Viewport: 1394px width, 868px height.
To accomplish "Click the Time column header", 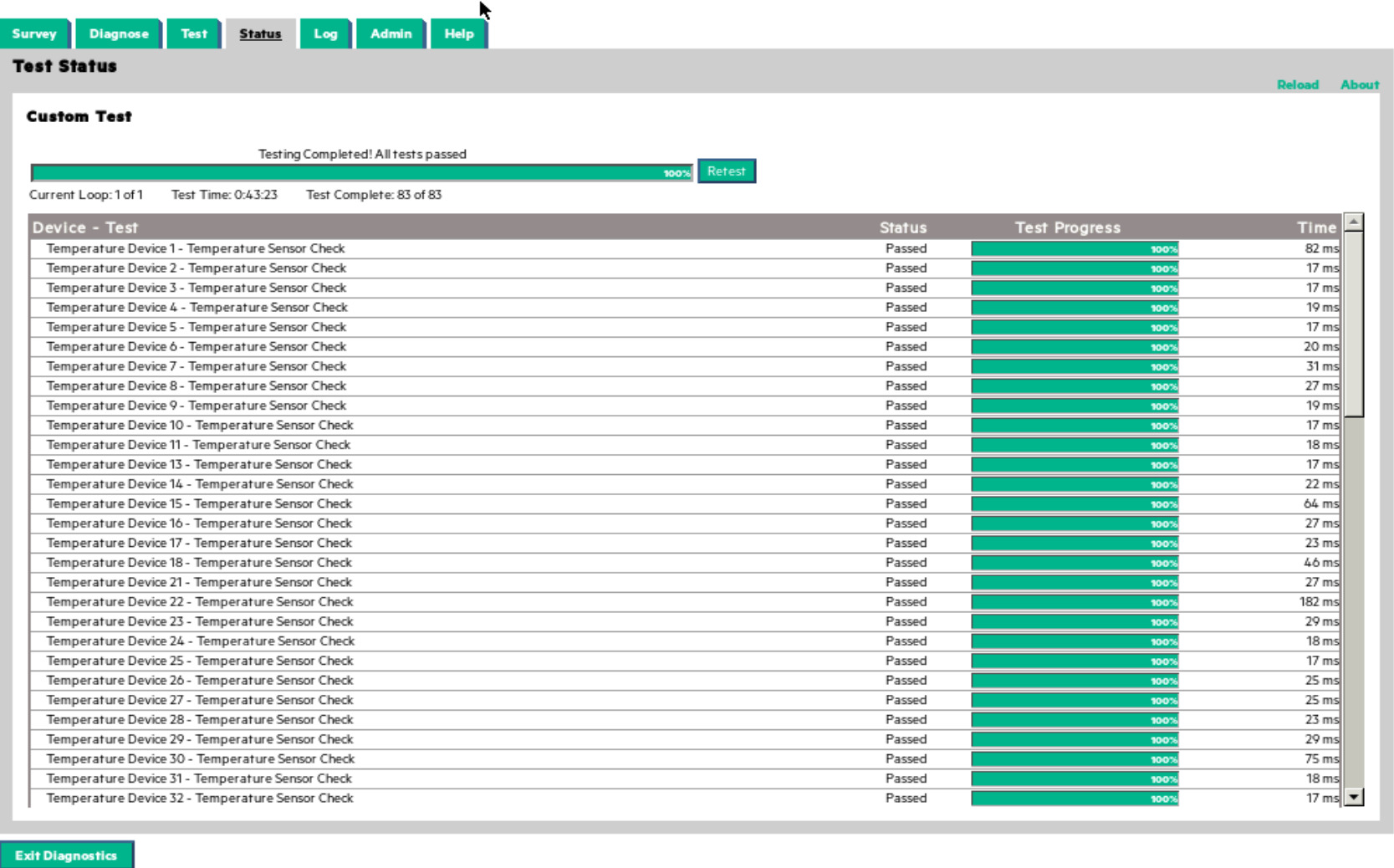I will coord(1317,227).
